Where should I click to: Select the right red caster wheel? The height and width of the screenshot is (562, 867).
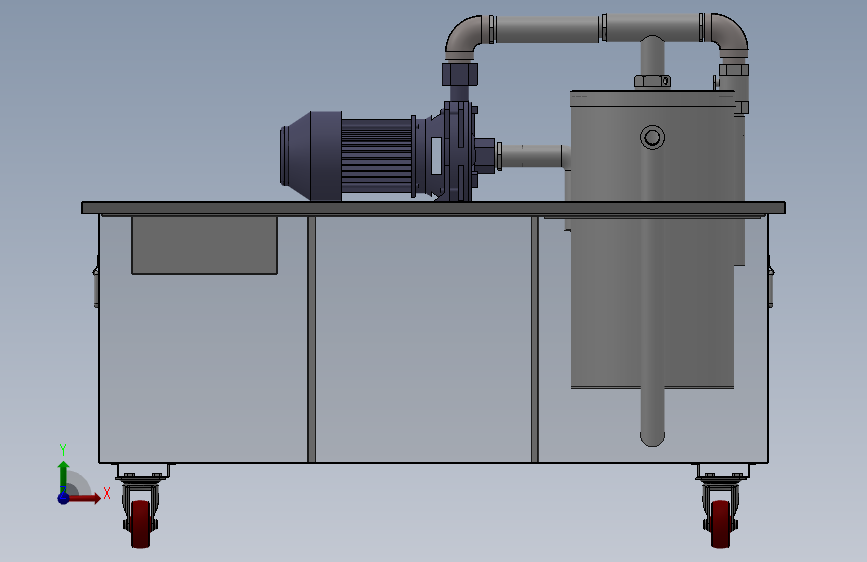[x=720, y=524]
